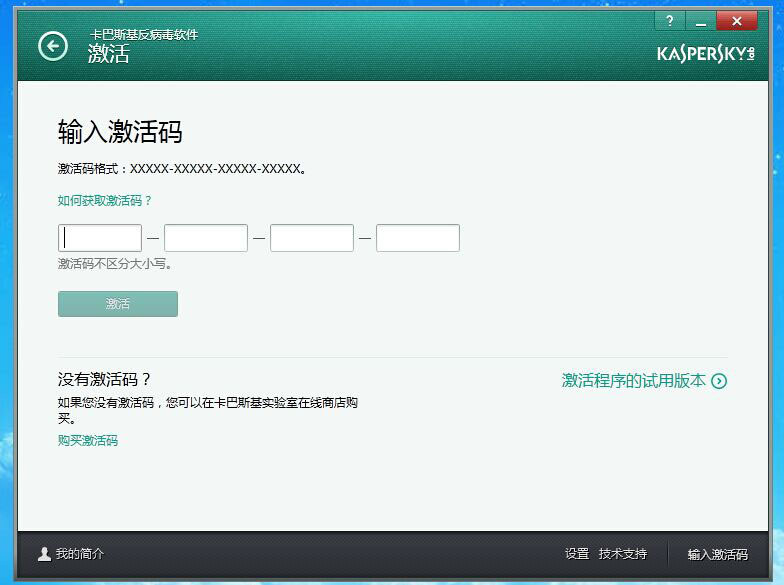Click the person icon next to 我的简介
This screenshot has height=585, width=784.
pyautogui.click(x=44, y=554)
